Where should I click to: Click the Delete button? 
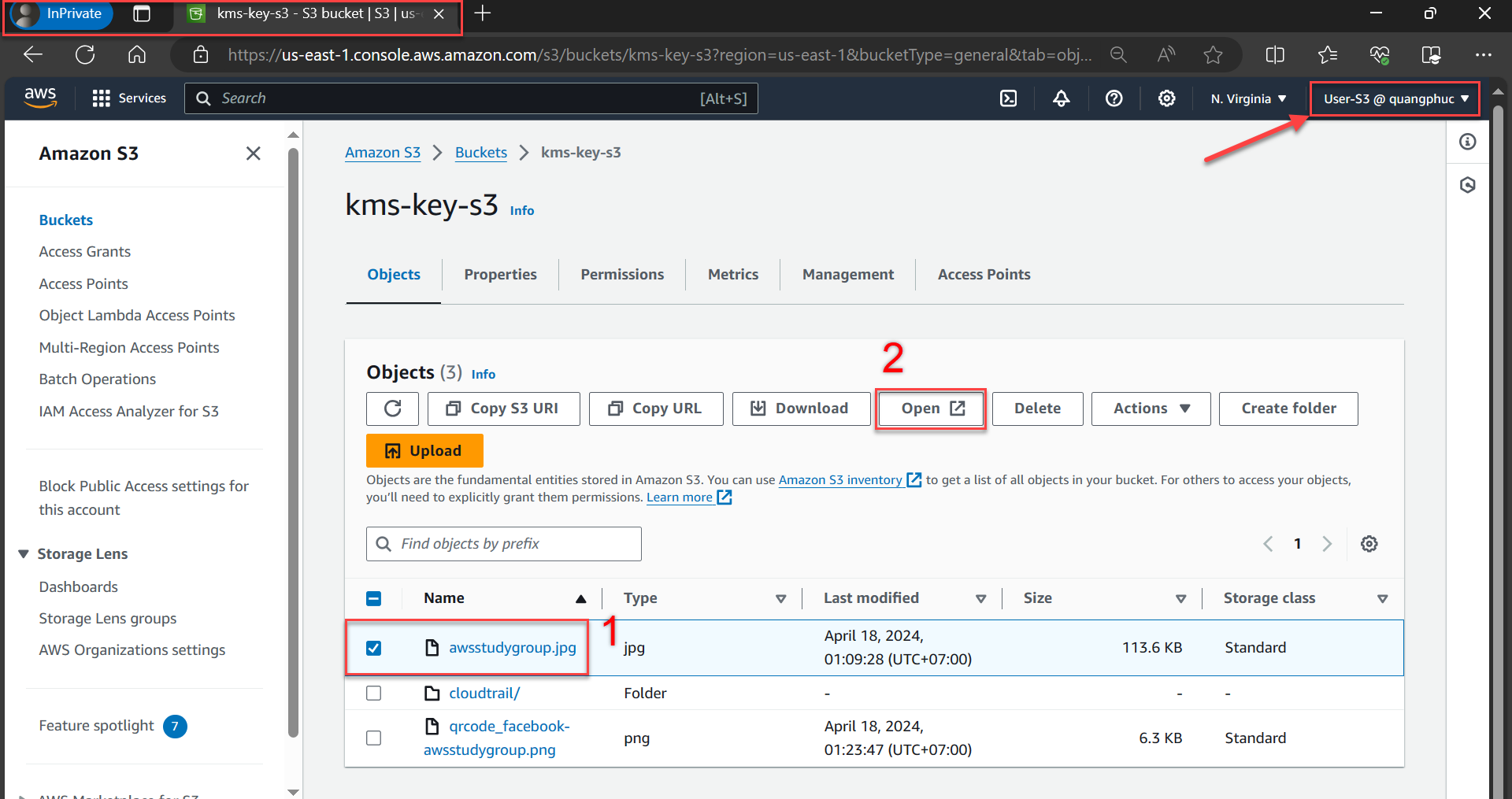1037,409
